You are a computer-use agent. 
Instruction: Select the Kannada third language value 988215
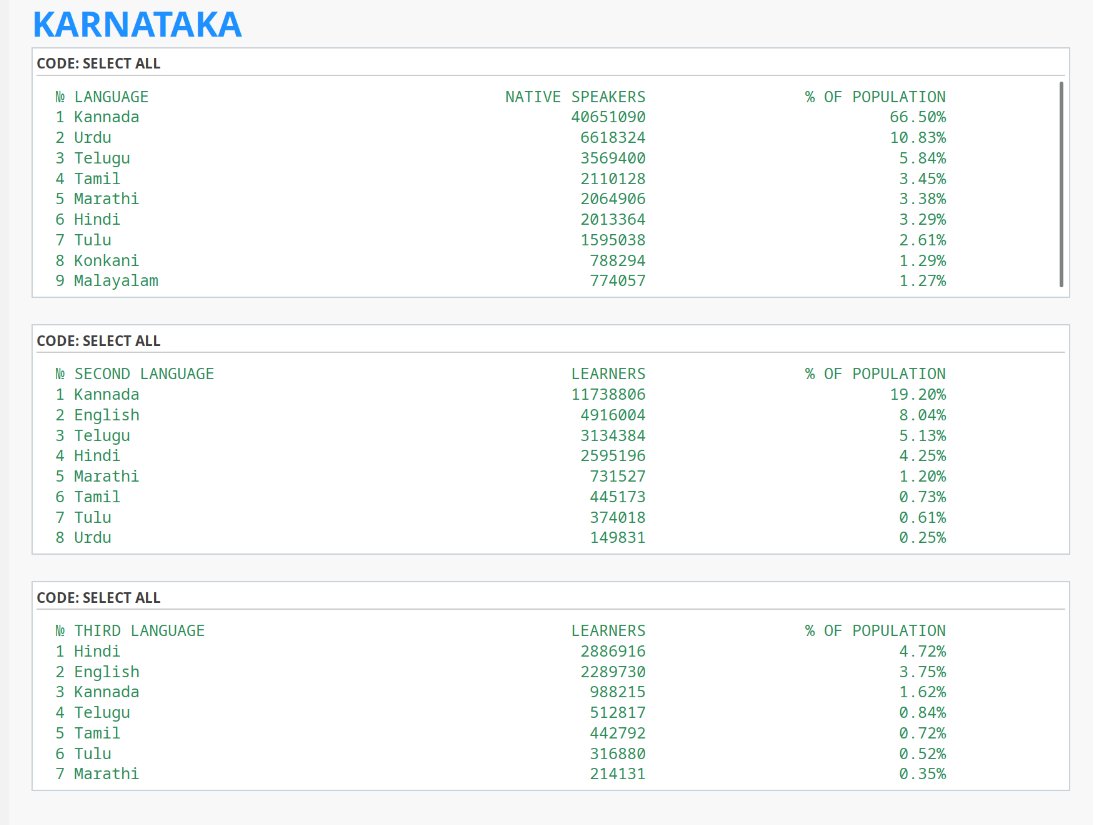[617, 692]
